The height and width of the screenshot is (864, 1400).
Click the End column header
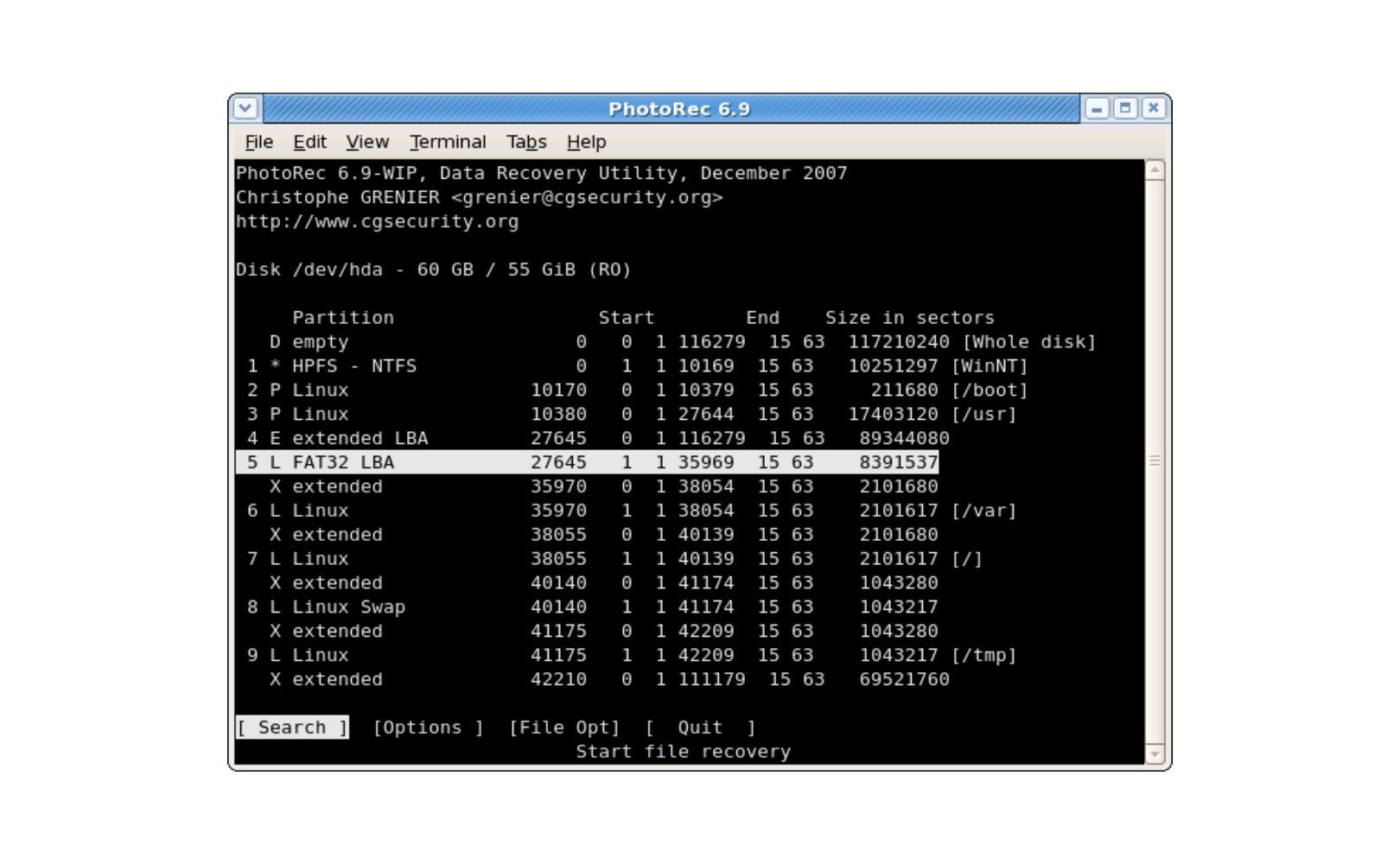click(763, 318)
